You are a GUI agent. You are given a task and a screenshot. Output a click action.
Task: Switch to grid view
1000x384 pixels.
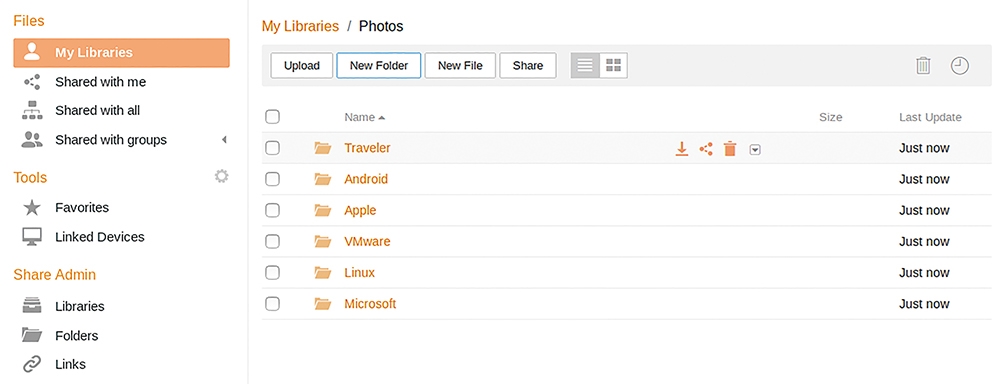[x=614, y=65]
